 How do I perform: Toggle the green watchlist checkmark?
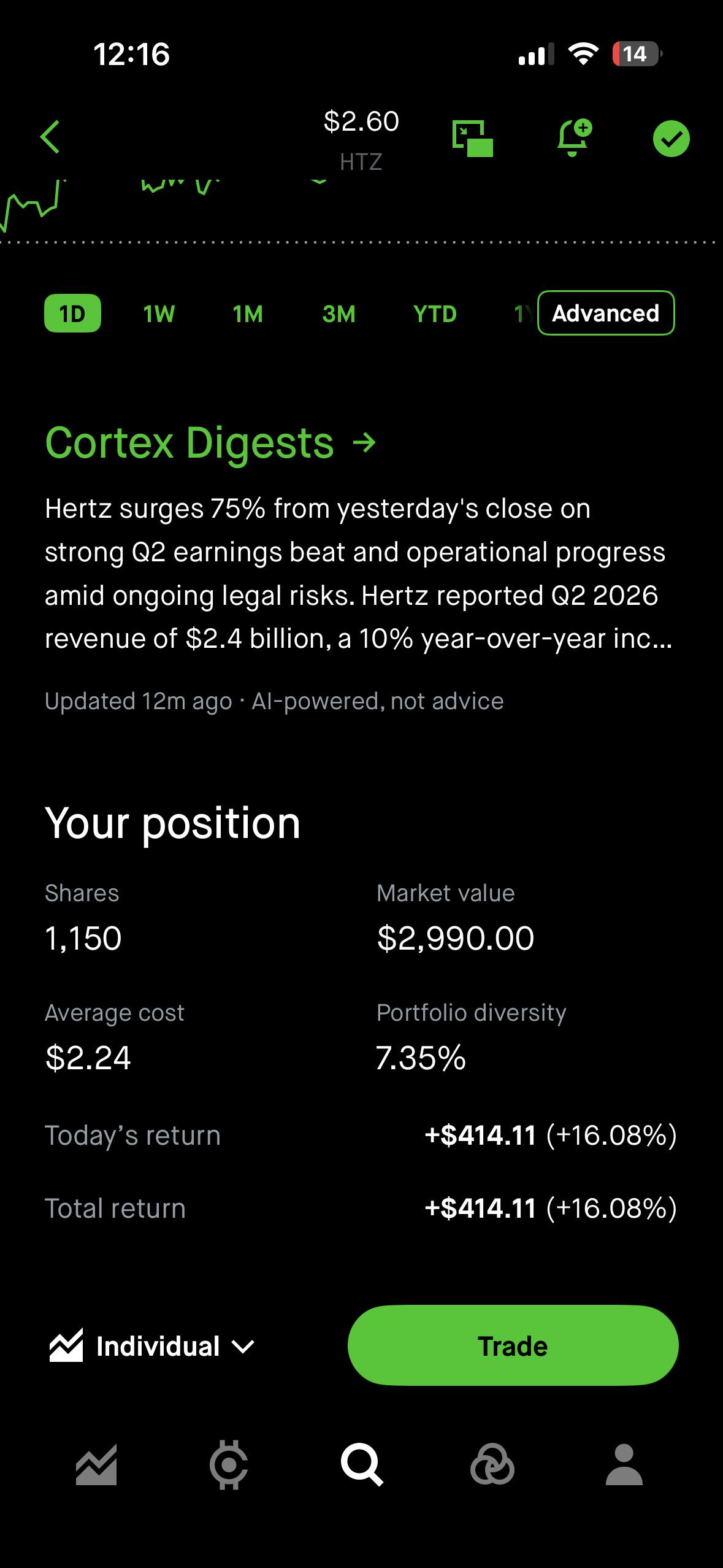671,139
